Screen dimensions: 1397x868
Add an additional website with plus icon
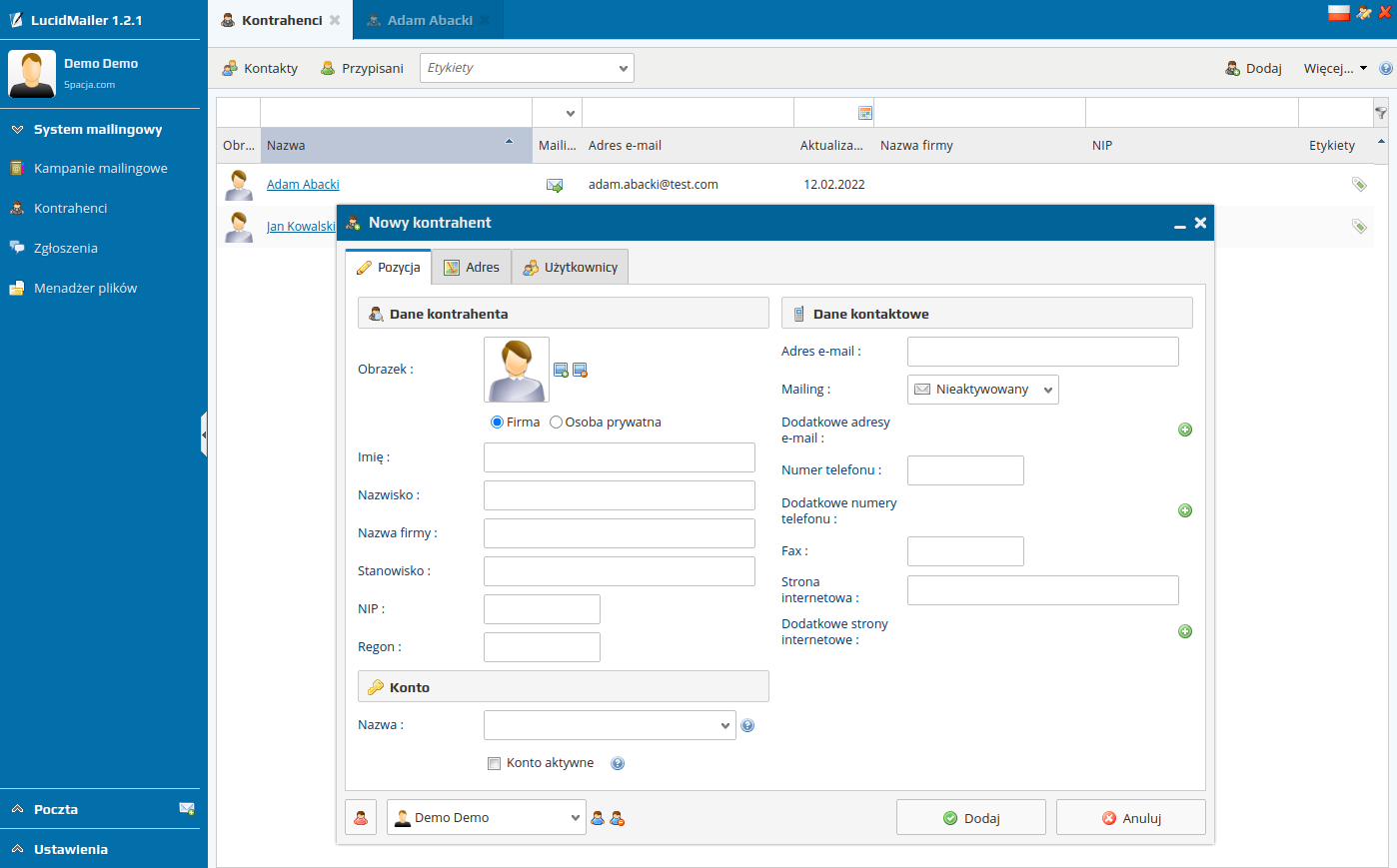click(x=1185, y=631)
